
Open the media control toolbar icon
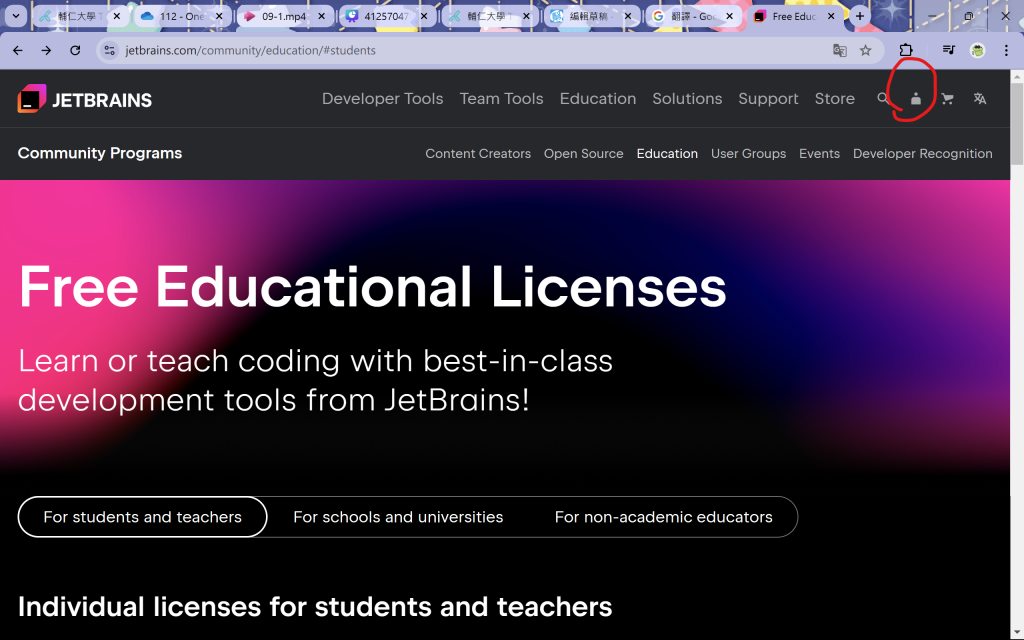tap(949, 50)
